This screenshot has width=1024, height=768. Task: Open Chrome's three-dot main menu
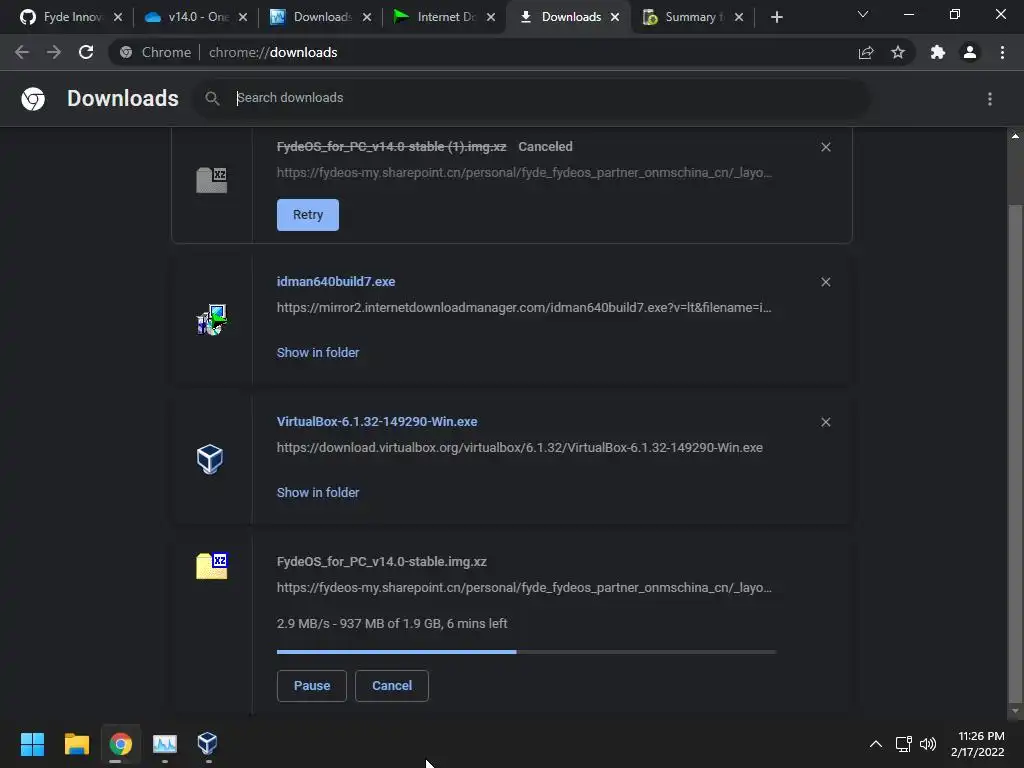(x=1002, y=52)
